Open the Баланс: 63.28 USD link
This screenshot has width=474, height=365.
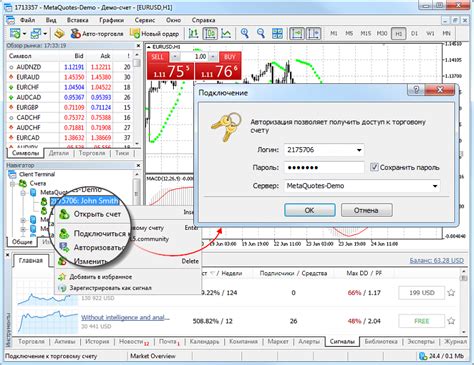pyautogui.click(x=437, y=260)
